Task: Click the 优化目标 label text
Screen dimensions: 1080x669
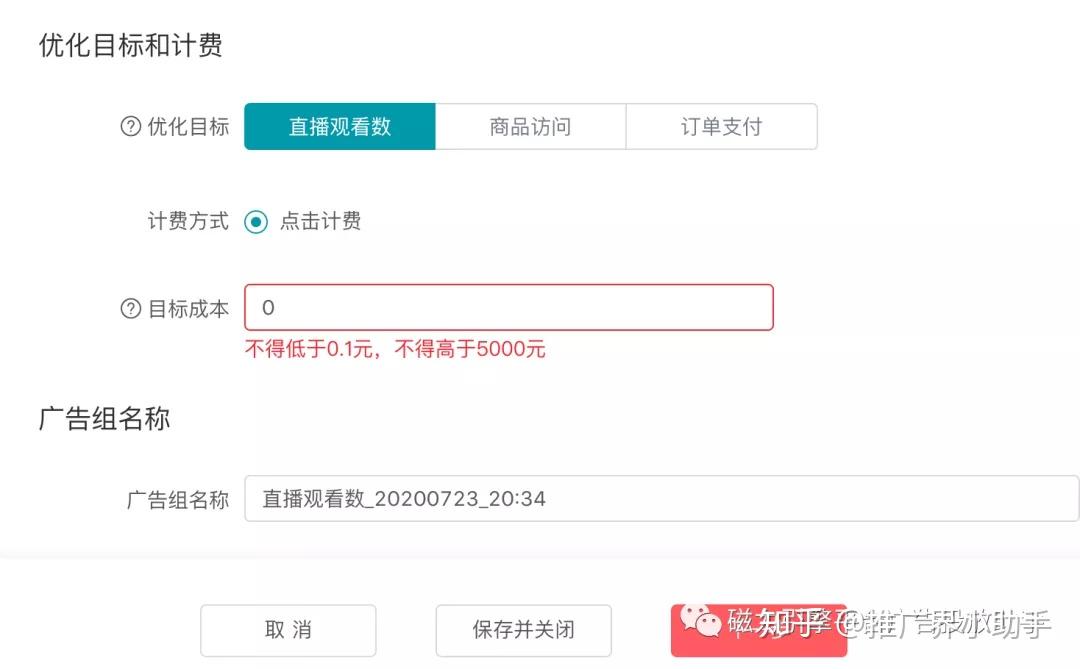Action: click(x=188, y=127)
